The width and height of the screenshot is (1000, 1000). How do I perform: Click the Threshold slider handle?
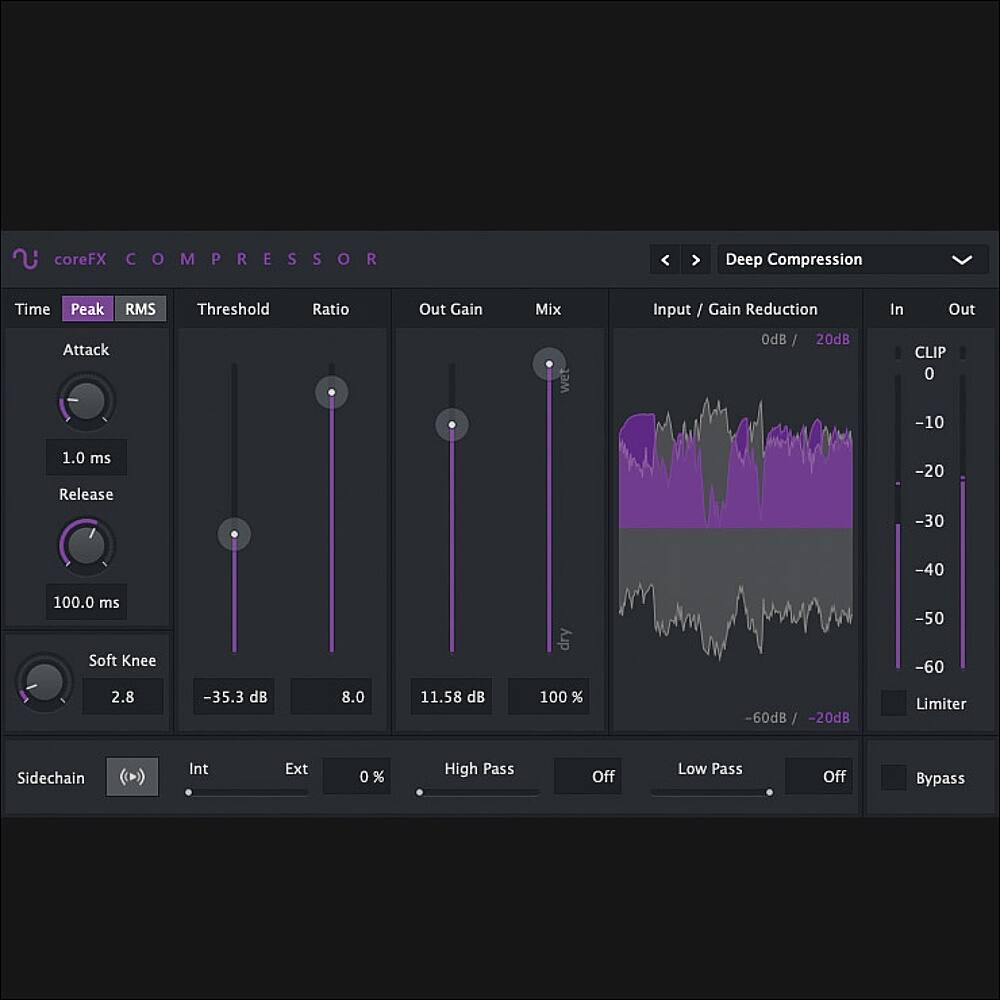(234, 534)
